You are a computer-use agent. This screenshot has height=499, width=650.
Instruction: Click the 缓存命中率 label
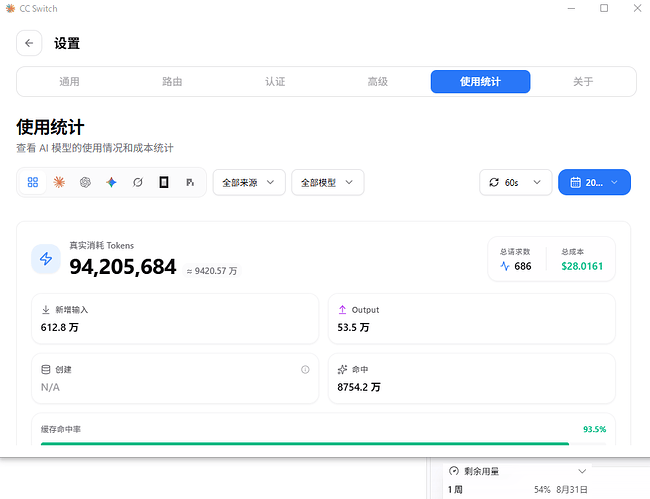point(61,429)
